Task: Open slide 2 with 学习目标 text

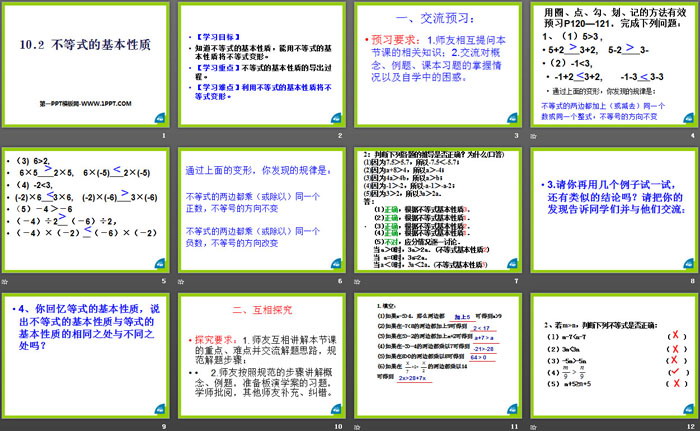Action: (x=262, y=65)
